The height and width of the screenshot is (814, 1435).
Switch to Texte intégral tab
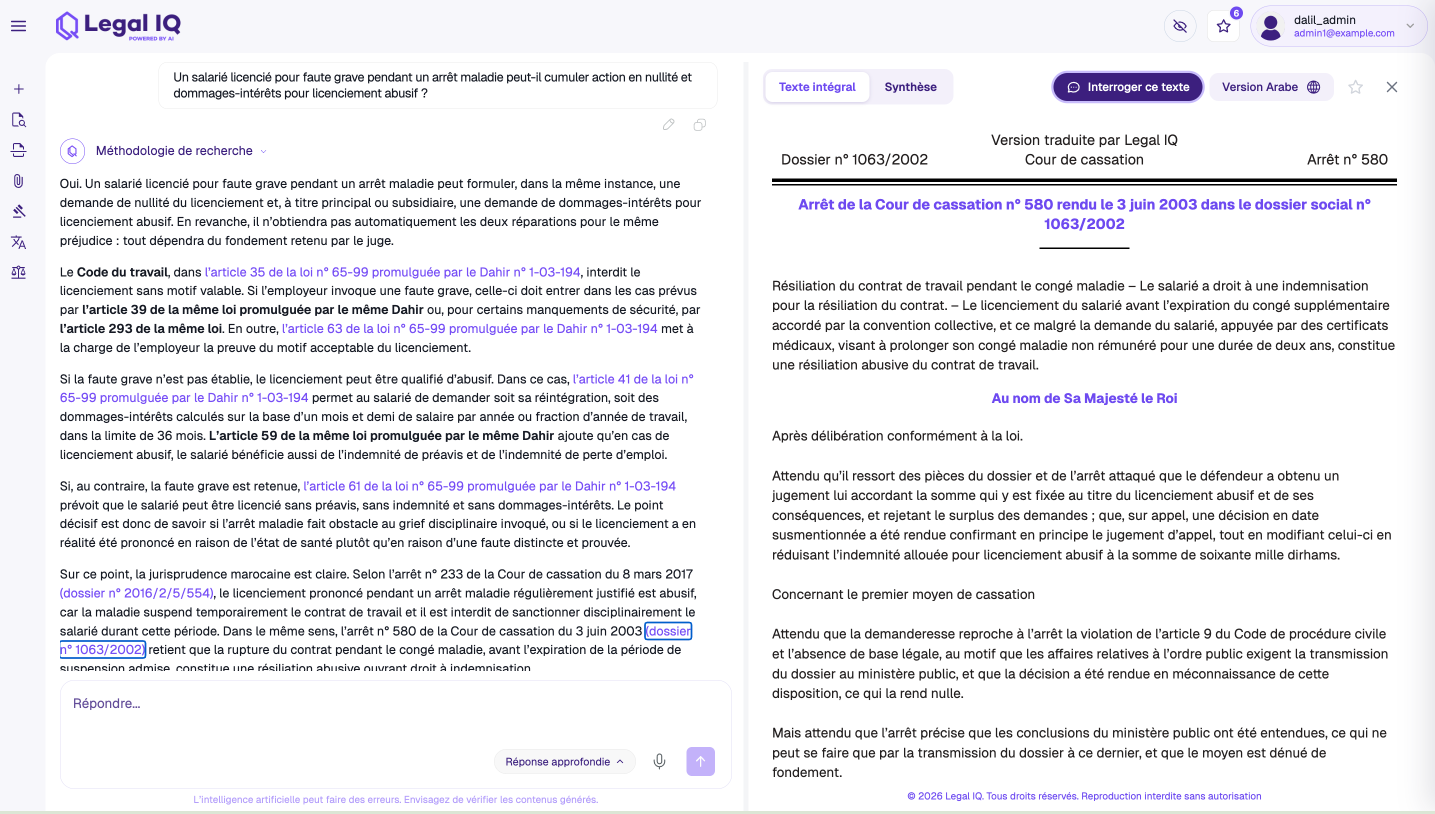point(817,87)
